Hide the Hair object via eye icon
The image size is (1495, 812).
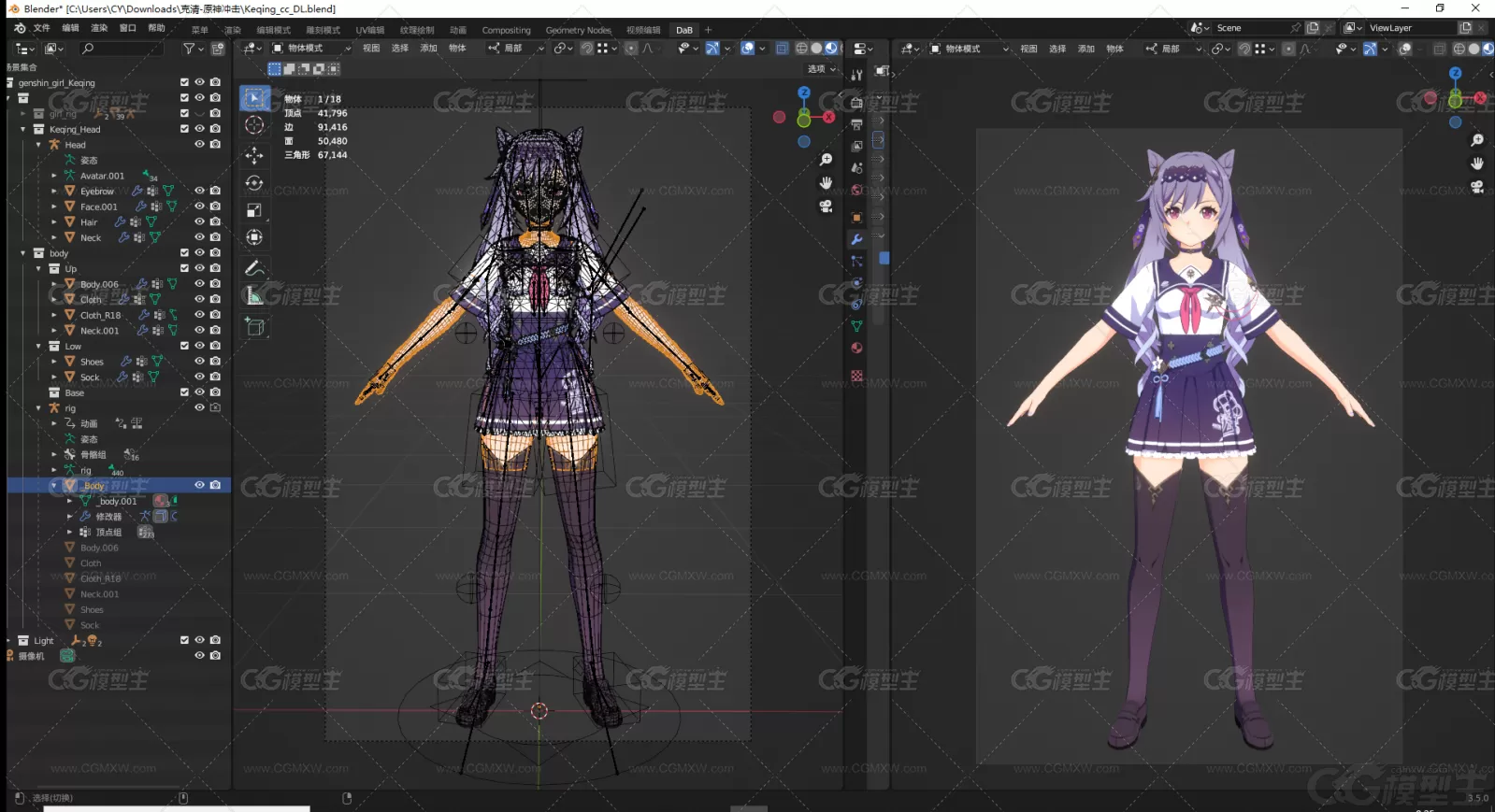[199, 222]
